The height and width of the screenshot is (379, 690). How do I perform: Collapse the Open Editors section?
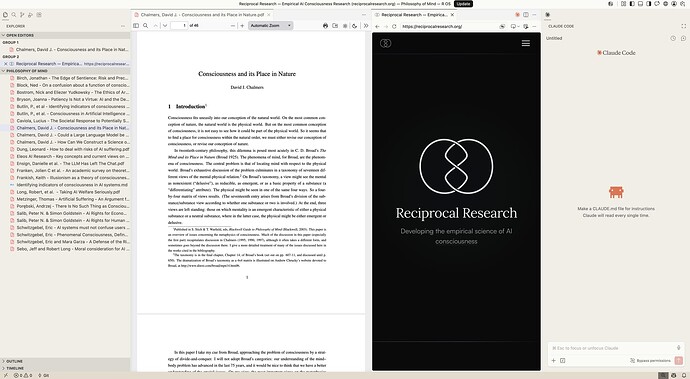click(x=65, y=35)
